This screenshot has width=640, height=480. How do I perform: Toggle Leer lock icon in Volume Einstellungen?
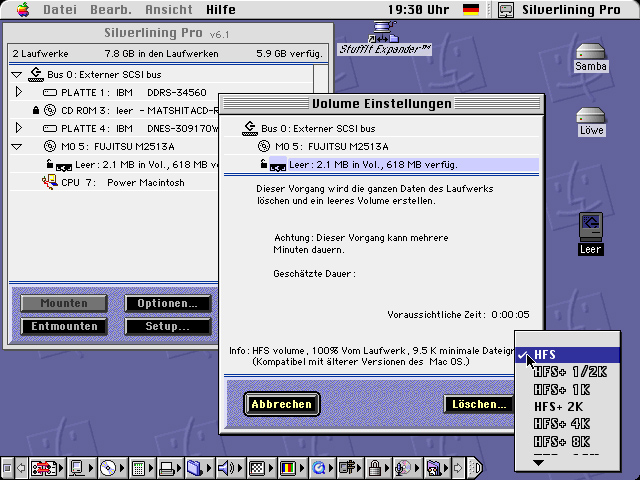[264, 164]
